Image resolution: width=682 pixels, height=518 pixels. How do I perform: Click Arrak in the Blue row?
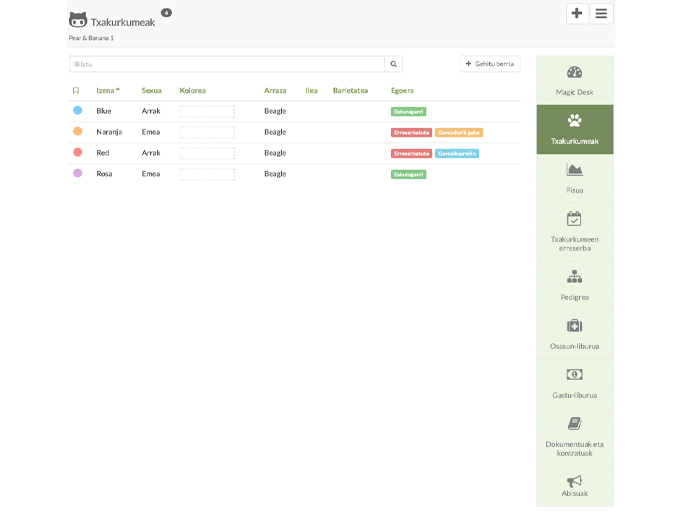[x=151, y=111]
